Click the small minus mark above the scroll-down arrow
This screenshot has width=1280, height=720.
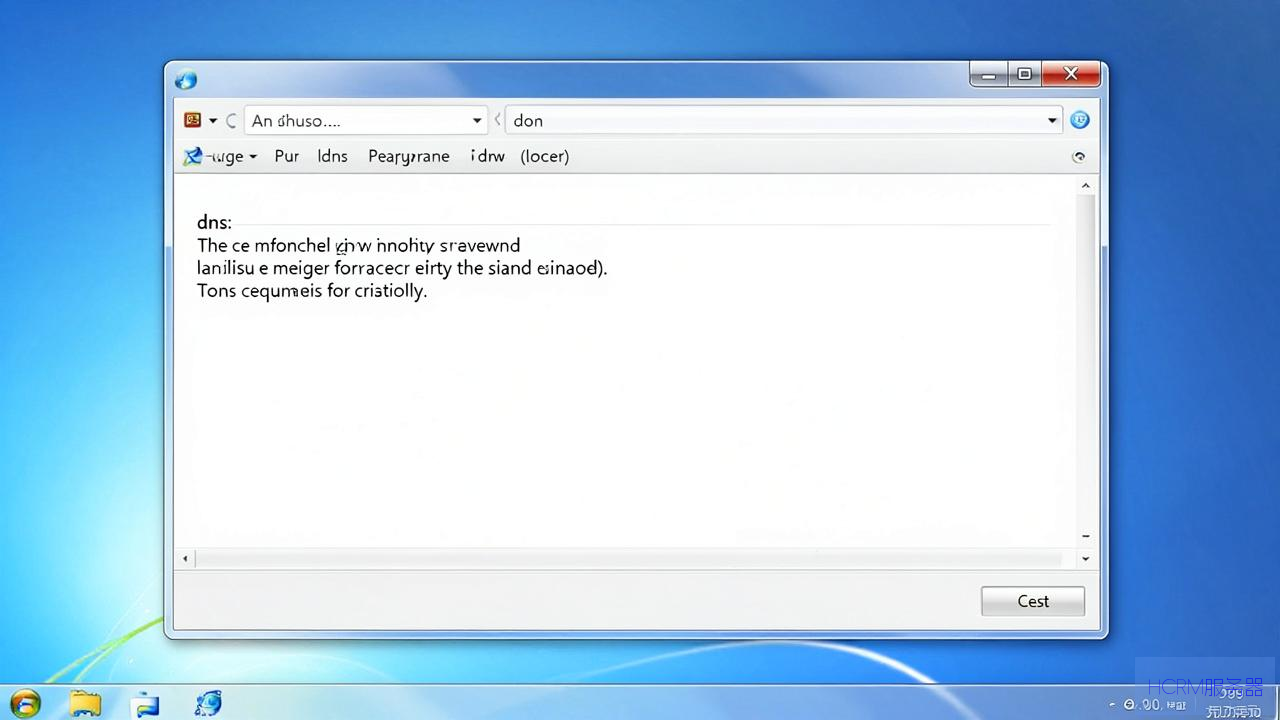[x=1086, y=537]
